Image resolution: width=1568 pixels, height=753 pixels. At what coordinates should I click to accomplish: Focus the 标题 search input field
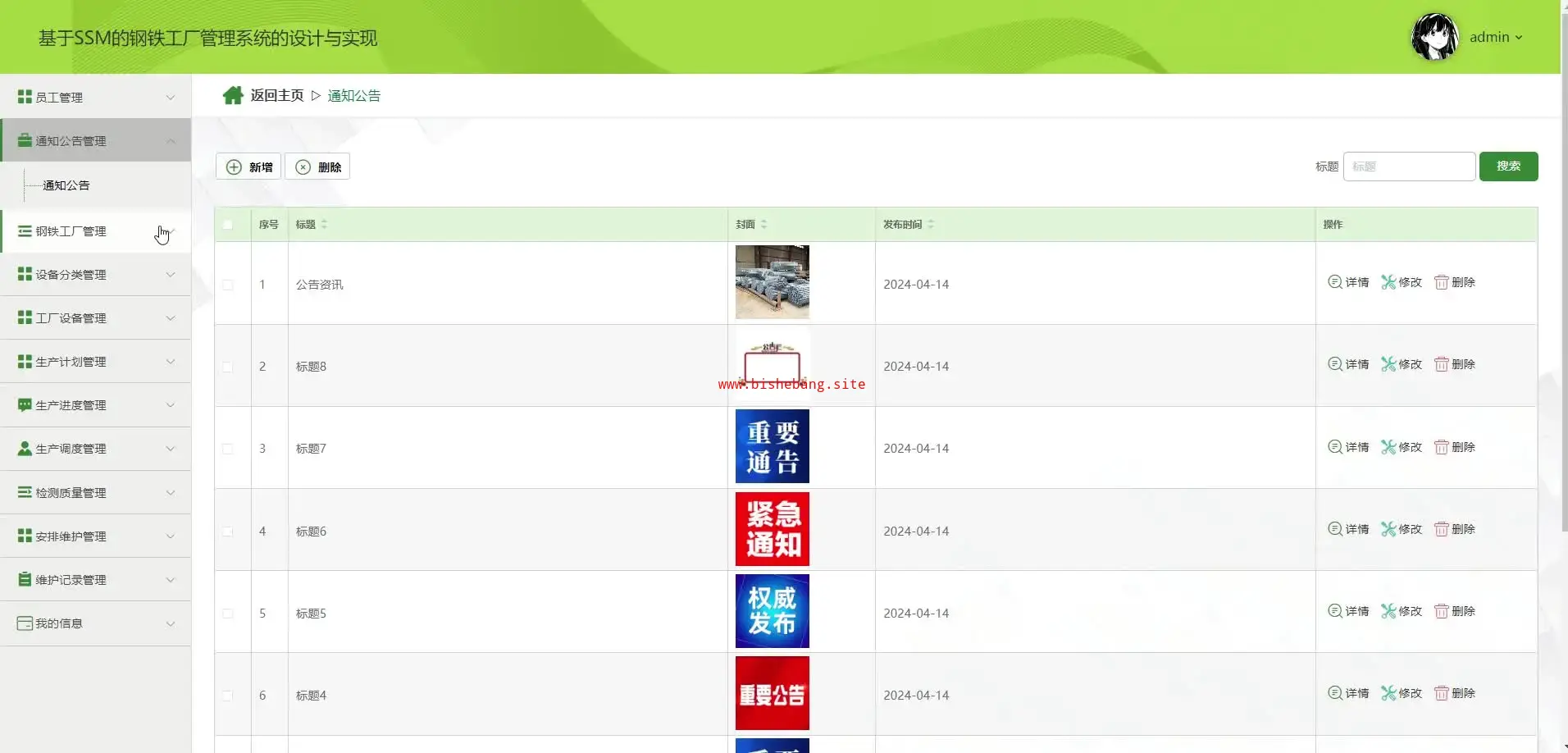[1409, 167]
